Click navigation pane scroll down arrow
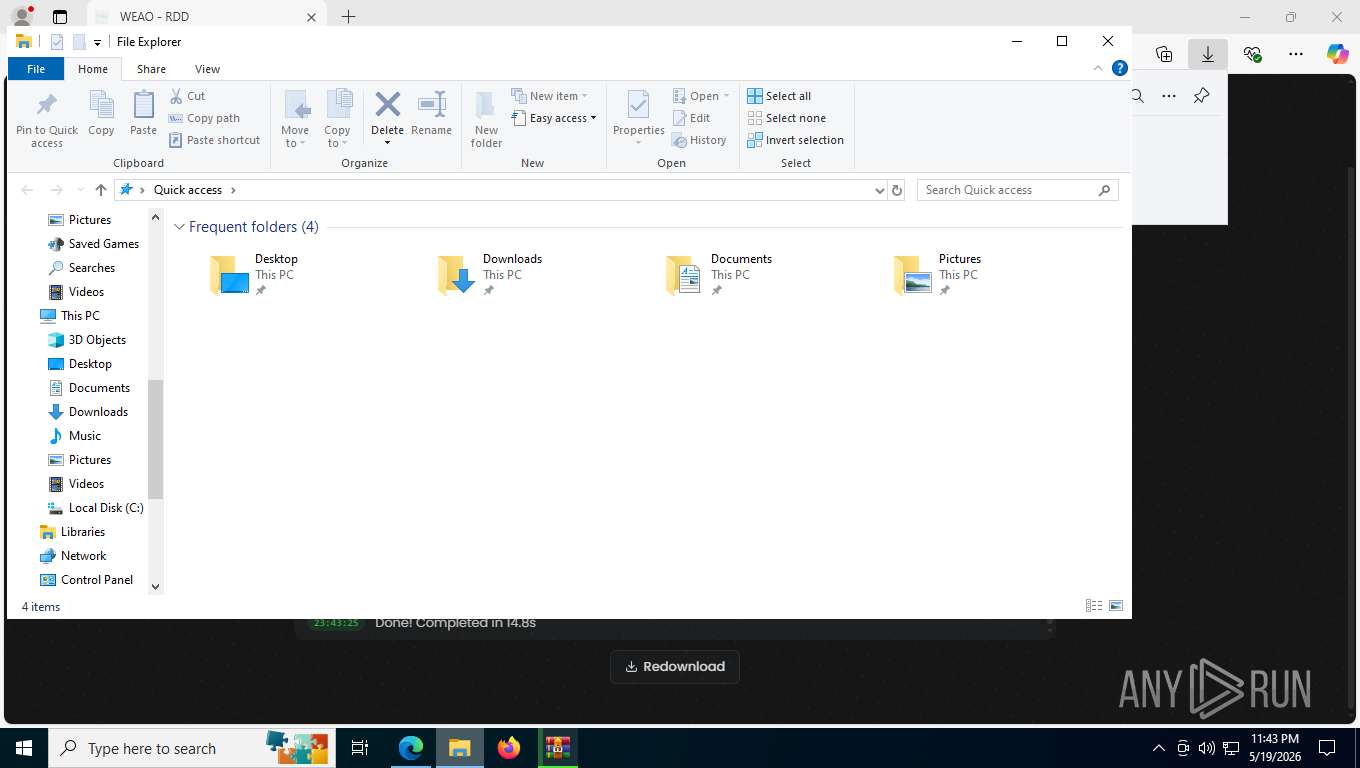The width and height of the screenshot is (1360, 768). pyautogui.click(x=155, y=587)
